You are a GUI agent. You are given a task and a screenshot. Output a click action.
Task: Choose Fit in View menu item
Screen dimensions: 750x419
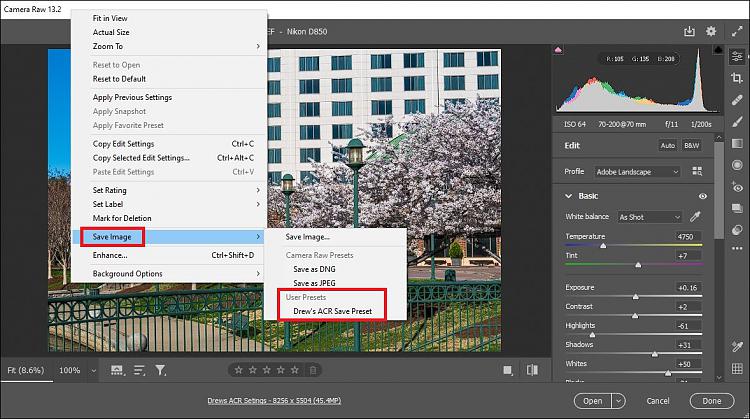(169, 18)
